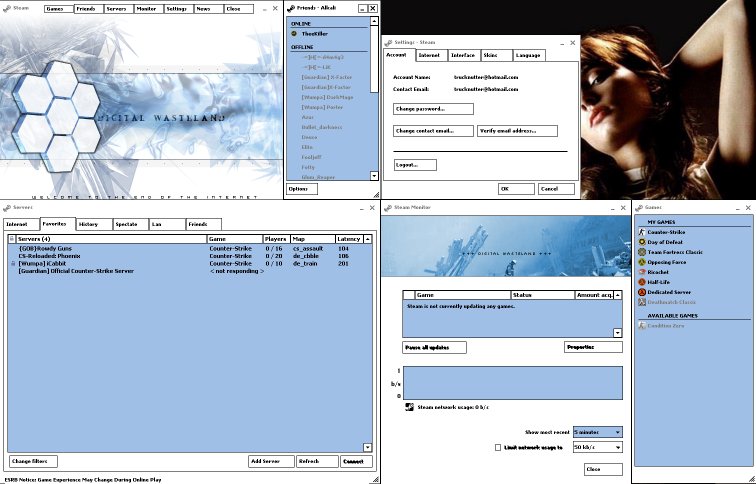
Task: Click Steam logo in Settings window title
Action: (388, 42)
